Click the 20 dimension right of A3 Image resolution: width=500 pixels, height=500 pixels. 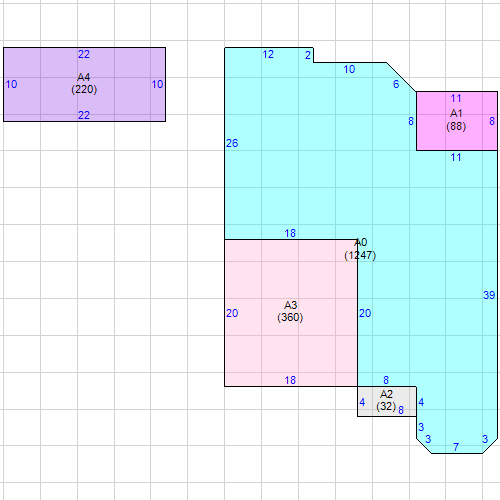pos(365,313)
